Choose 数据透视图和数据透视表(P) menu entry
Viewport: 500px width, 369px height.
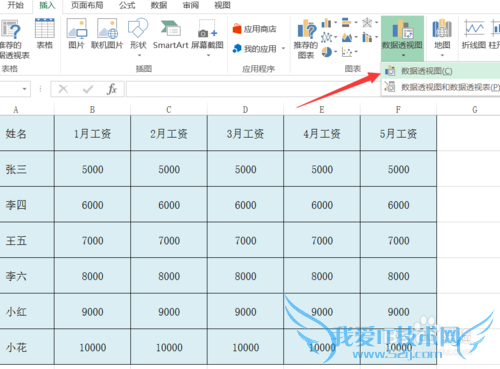point(440,87)
